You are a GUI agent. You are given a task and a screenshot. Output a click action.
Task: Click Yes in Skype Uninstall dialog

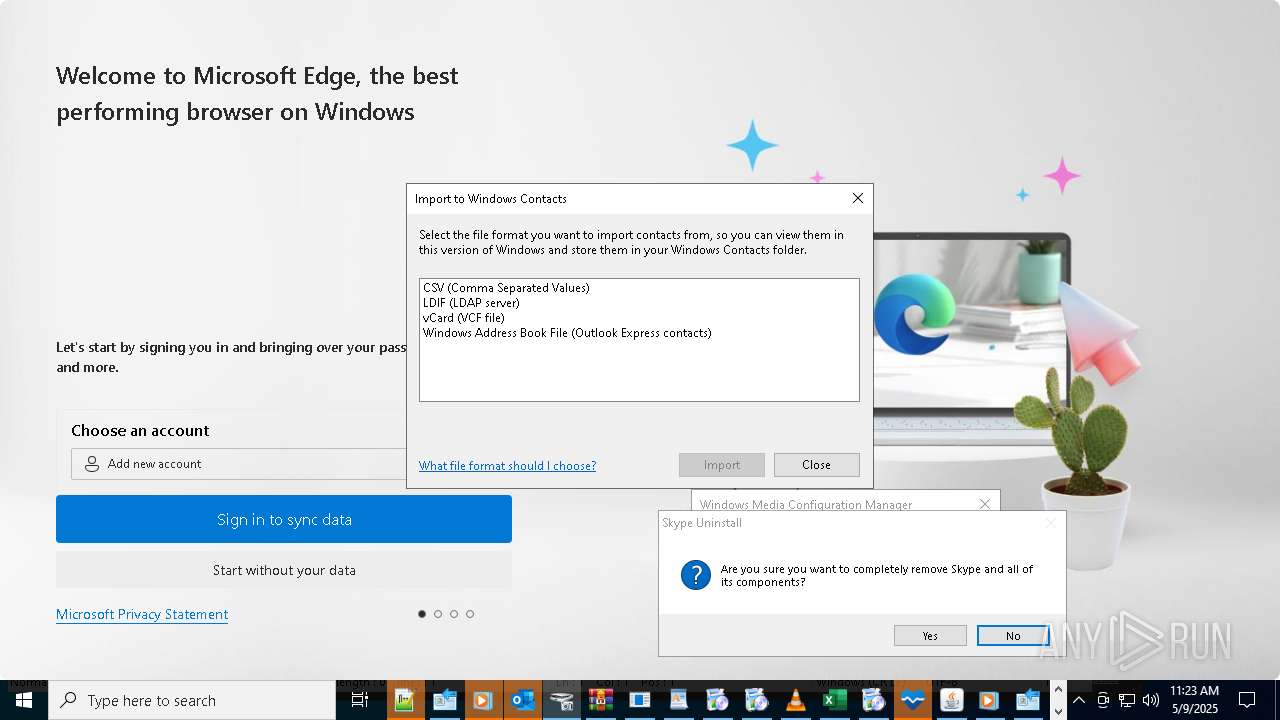[x=930, y=636]
